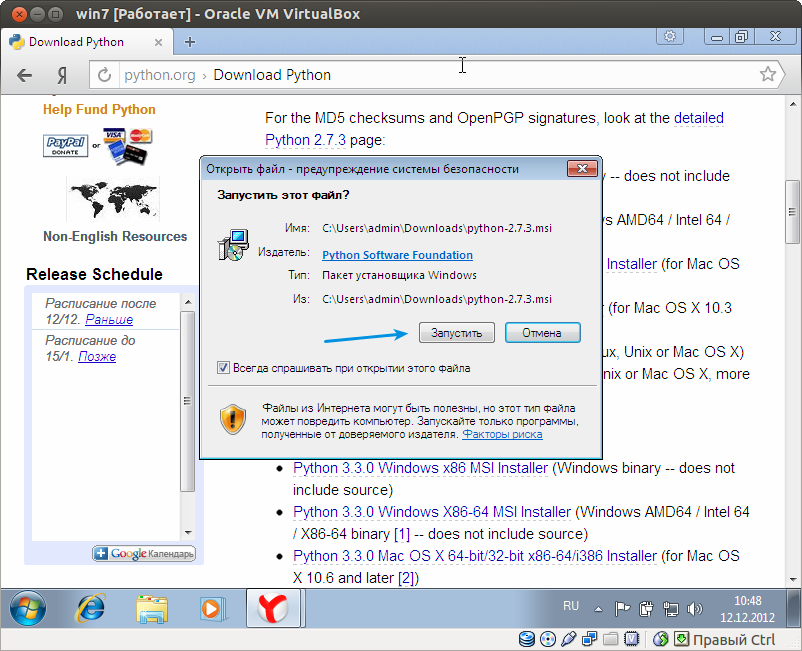Screen dimensions: 802x651
Task: Click the device safely-remove tray icon
Action: 646,609
